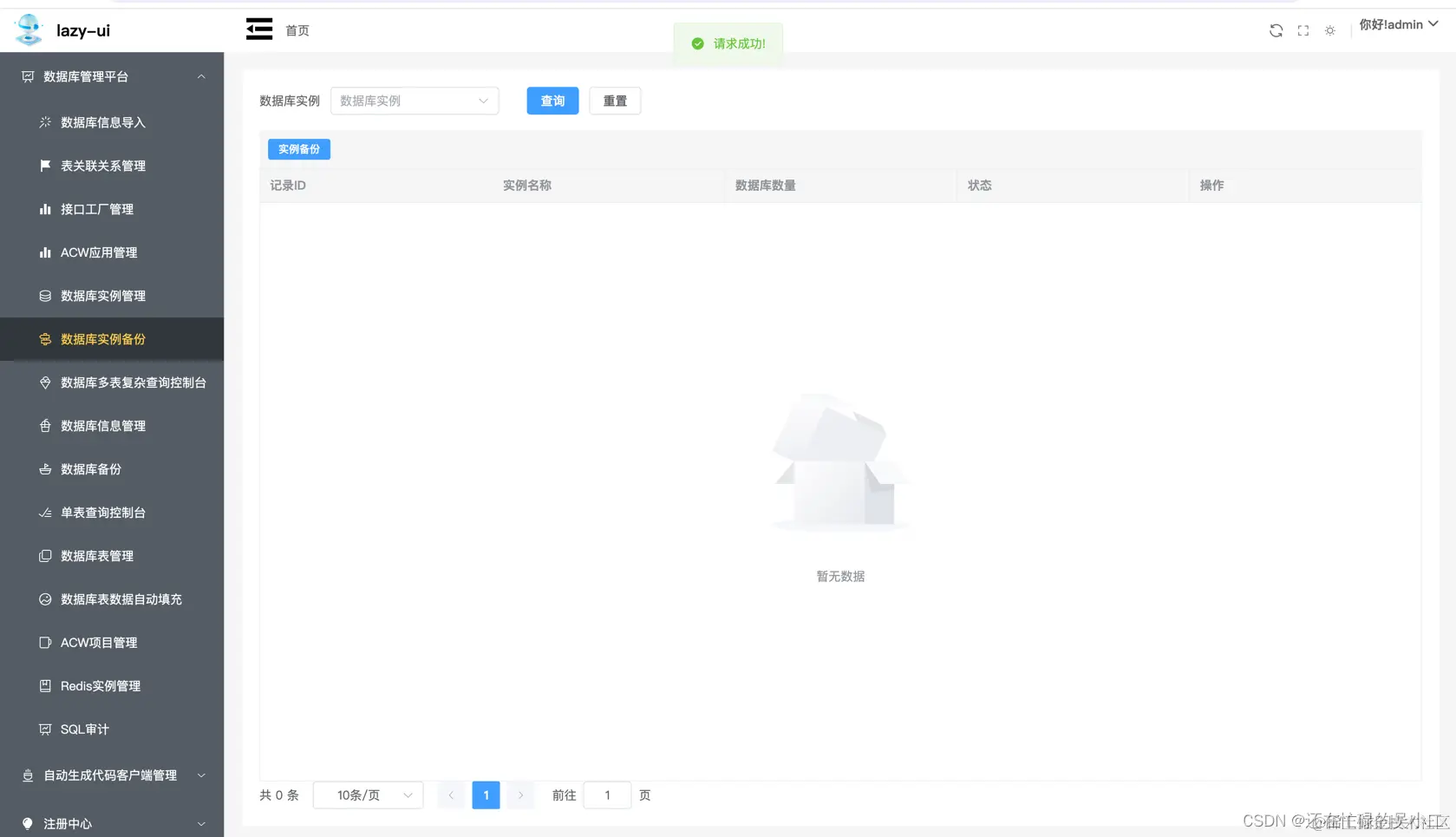Switch to the 实例备份 tab
Screen dimensions: 1456x837
(x=298, y=148)
